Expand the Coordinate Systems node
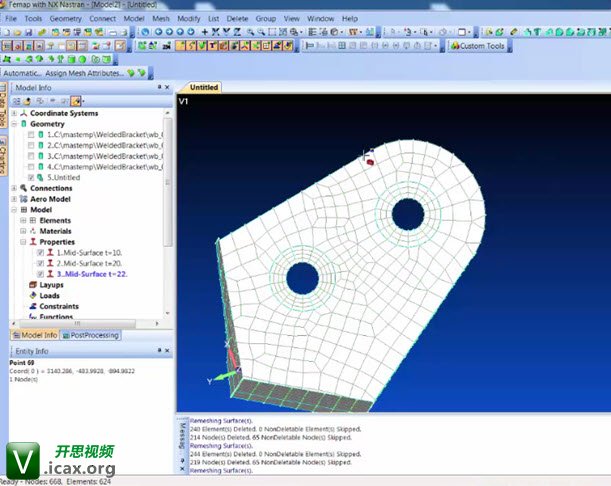Screen dimensions: 611x486 [14, 113]
